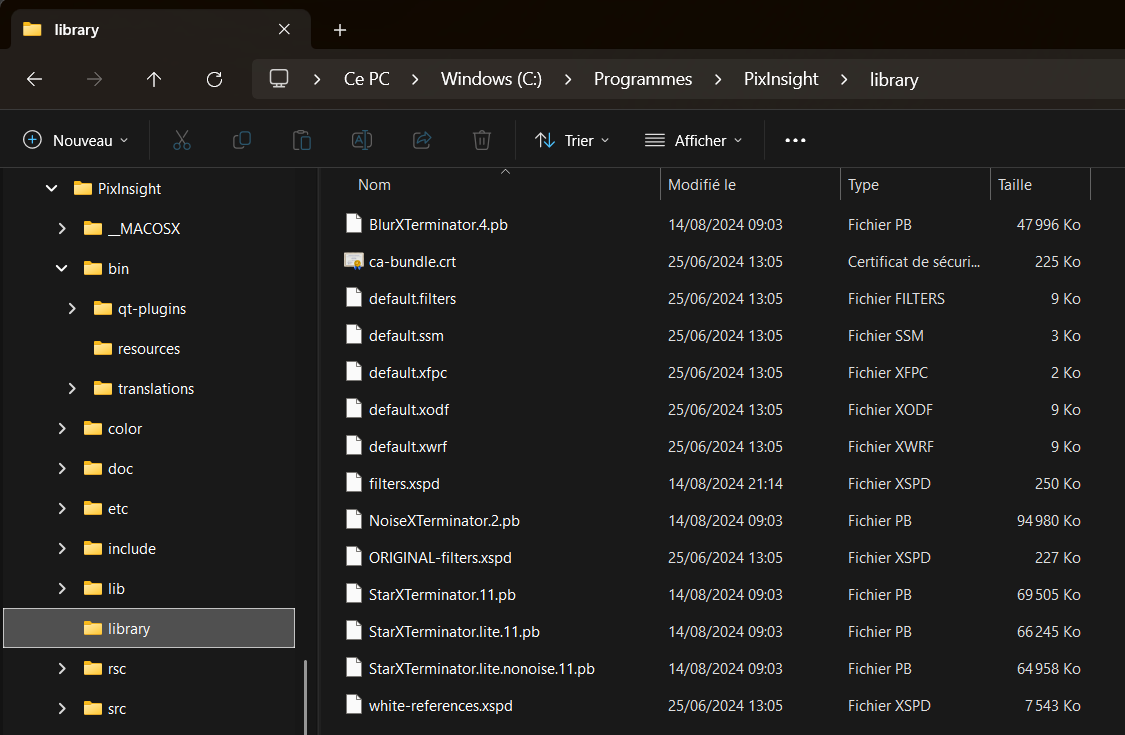This screenshot has height=735, width=1125.
Task: Click the Paste clipboard icon
Action: [301, 140]
